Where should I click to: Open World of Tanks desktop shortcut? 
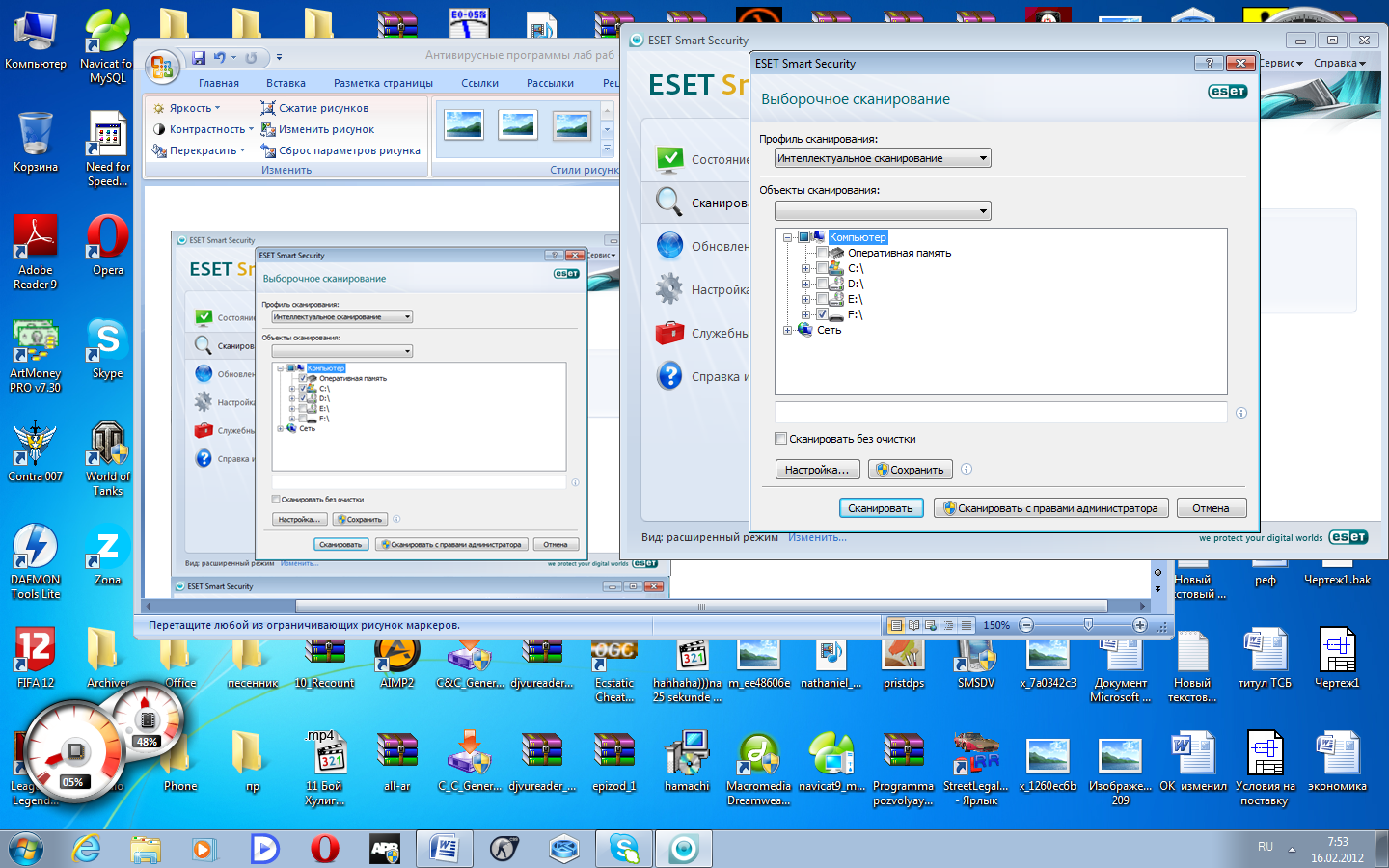pyautogui.click(x=108, y=459)
